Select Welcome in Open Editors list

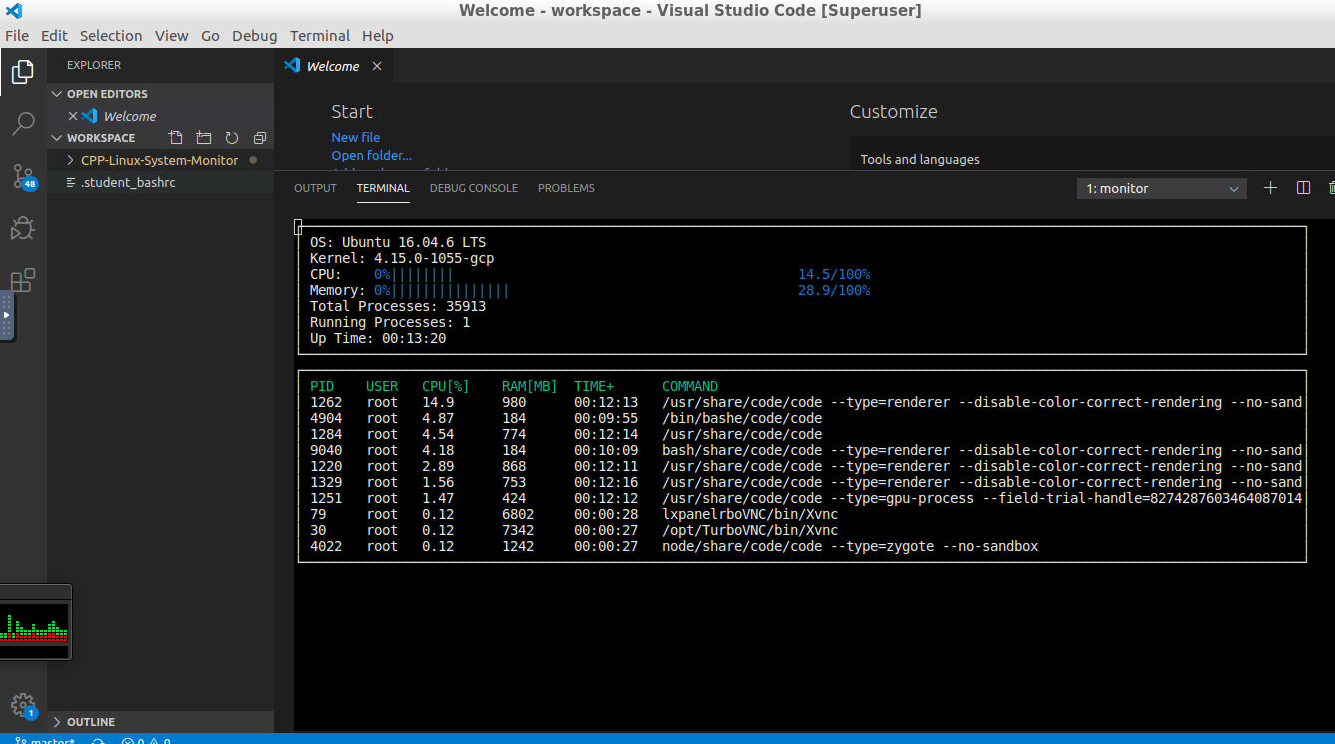pyautogui.click(x=160, y=116)
